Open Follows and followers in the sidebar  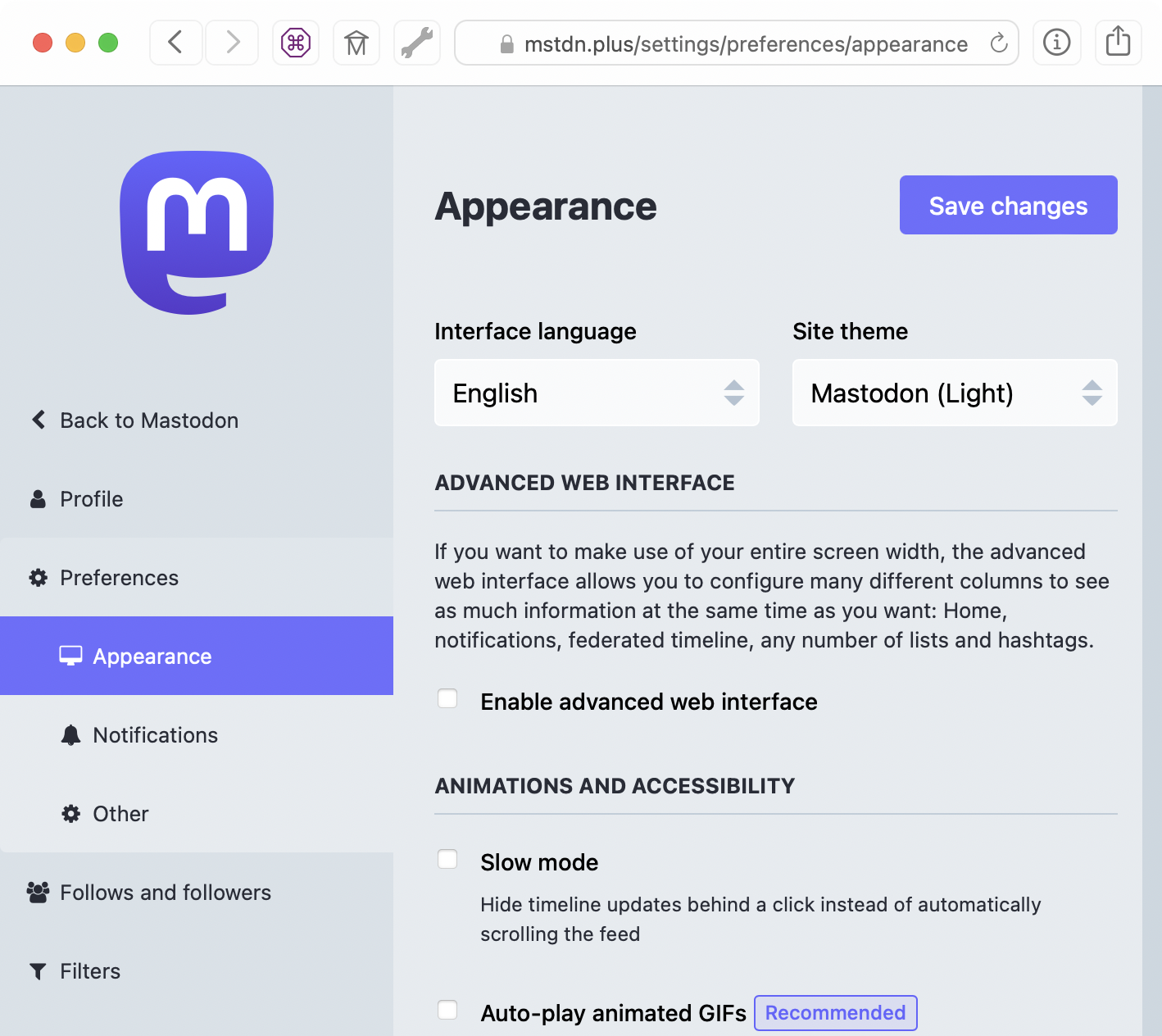pos(165,893)
